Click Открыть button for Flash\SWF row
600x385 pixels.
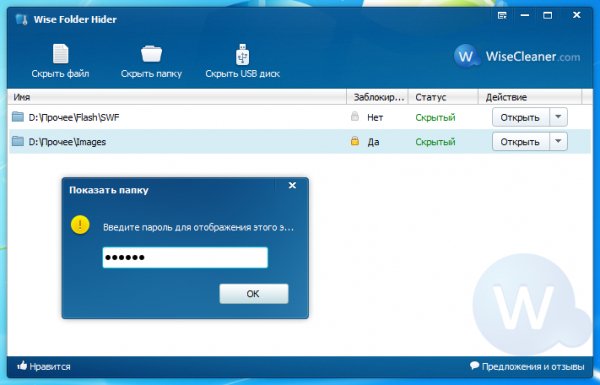tap(521, 117)
